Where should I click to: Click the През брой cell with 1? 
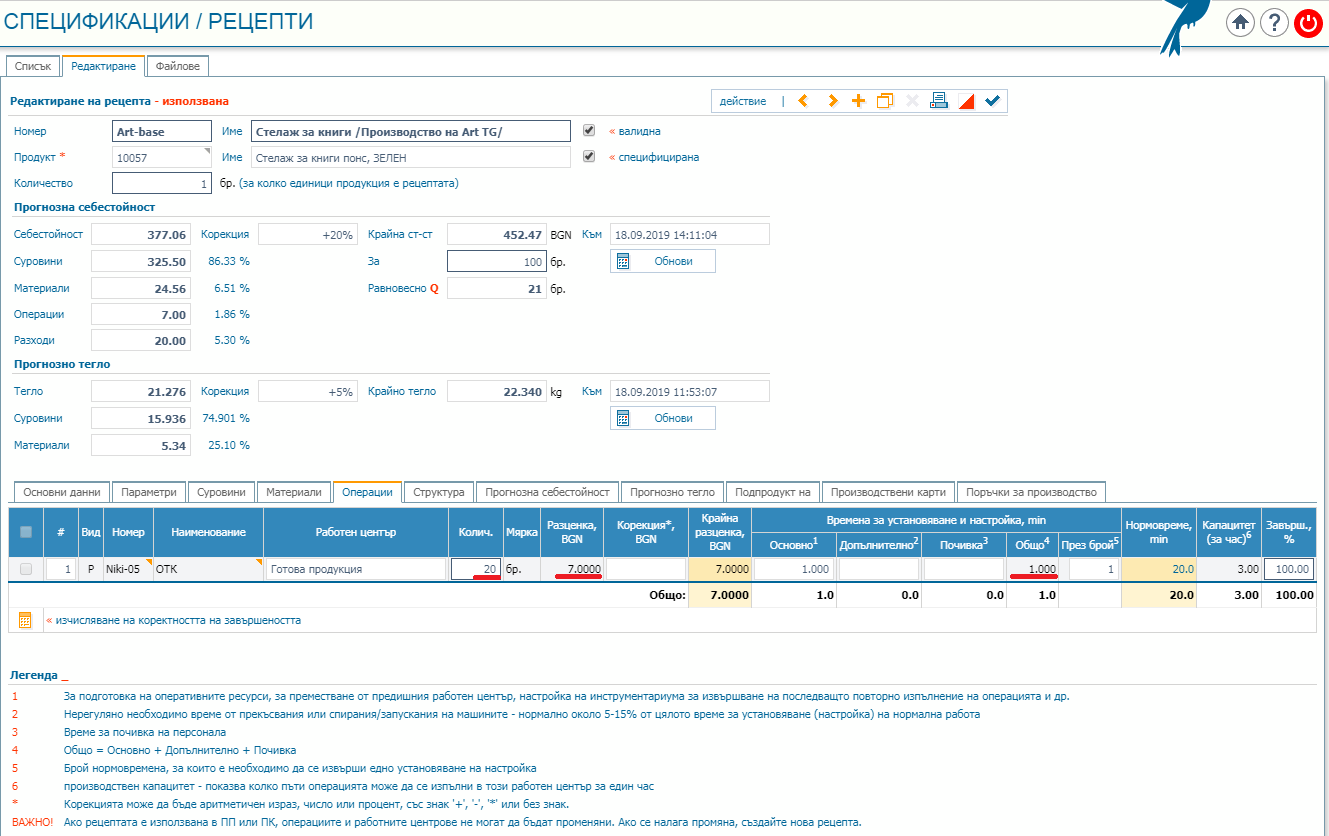(x=1094, y=569)
